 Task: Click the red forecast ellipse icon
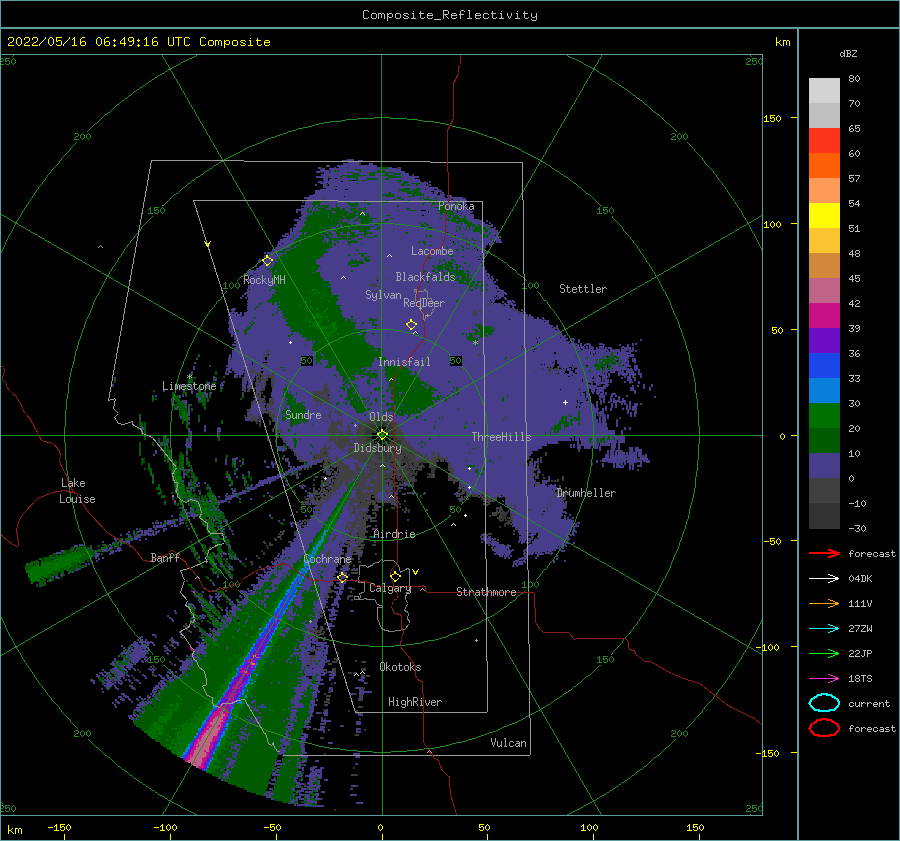(x=824, y=728)
